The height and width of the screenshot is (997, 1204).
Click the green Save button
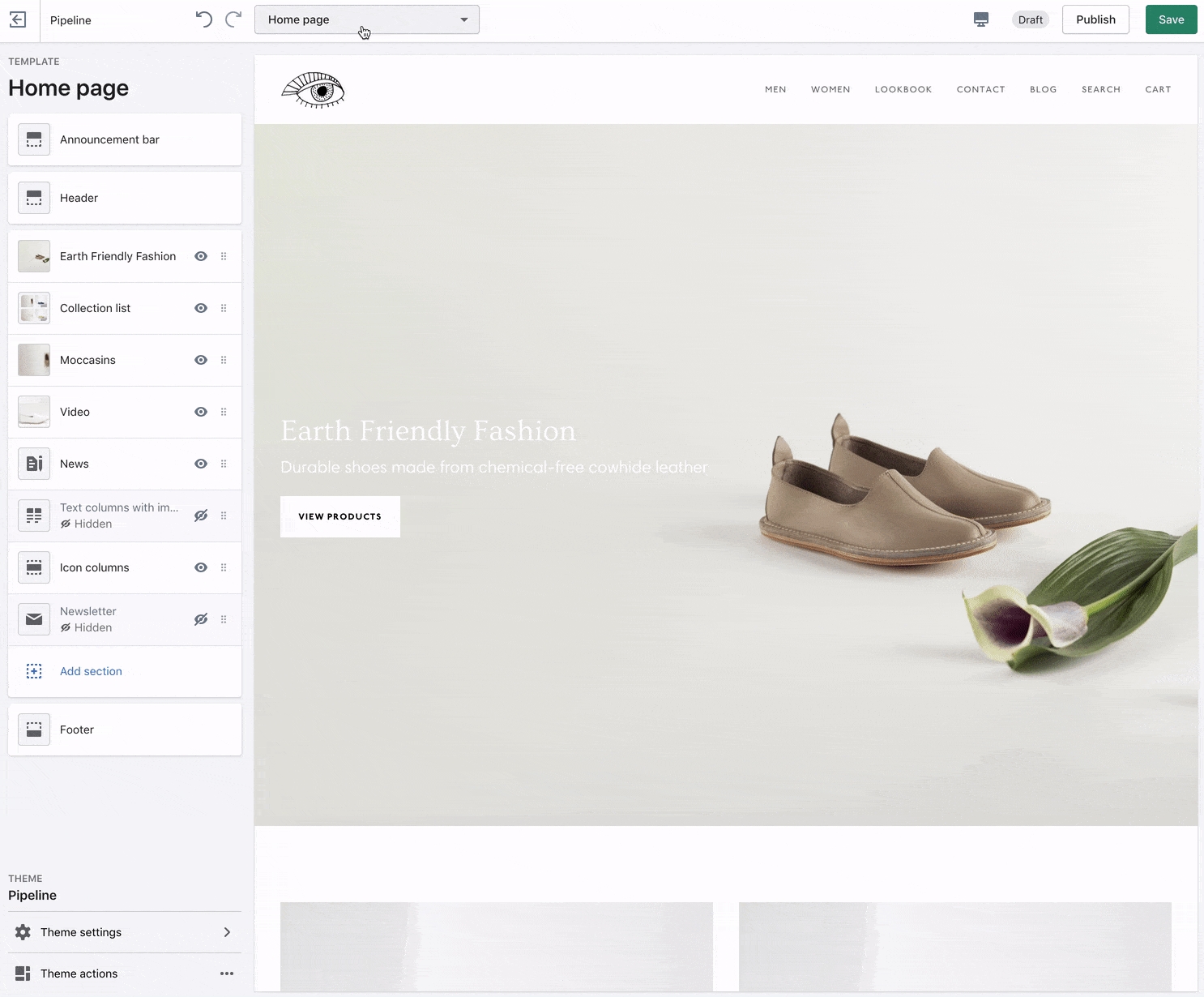tap(1171, 19)
